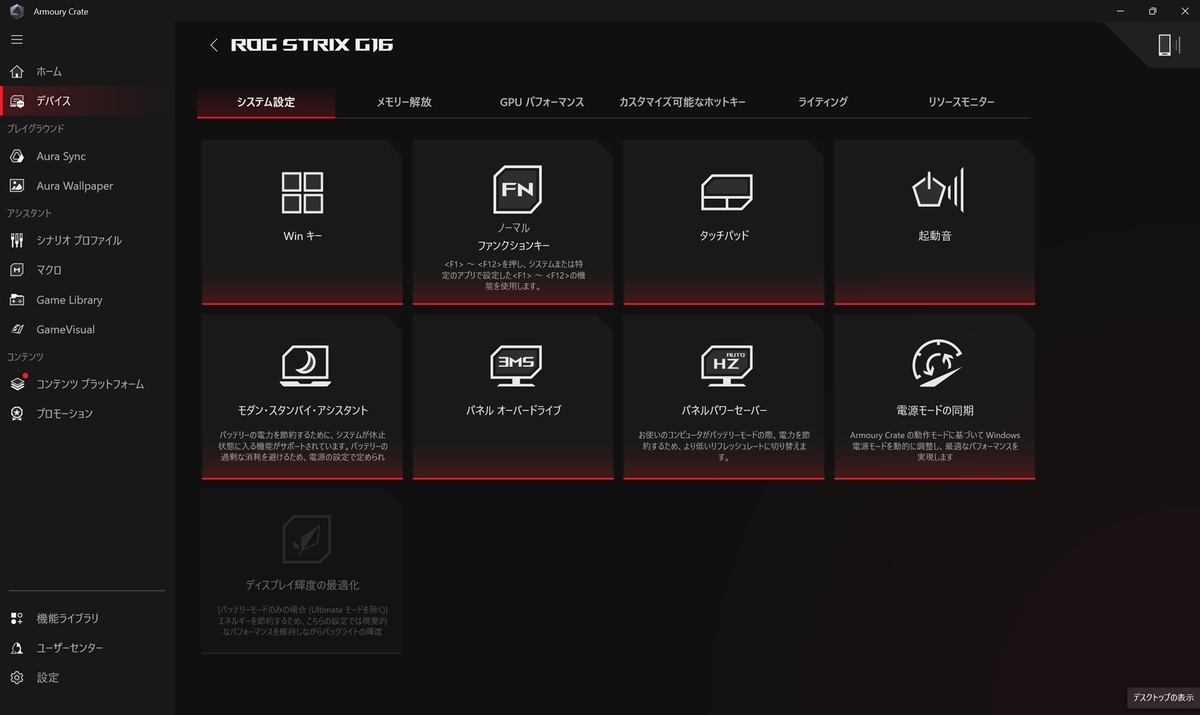The width and height of the screenshot is (1200, 715).
Task: Click the Armoury Crate title bar text
Action: click(60, 11)
